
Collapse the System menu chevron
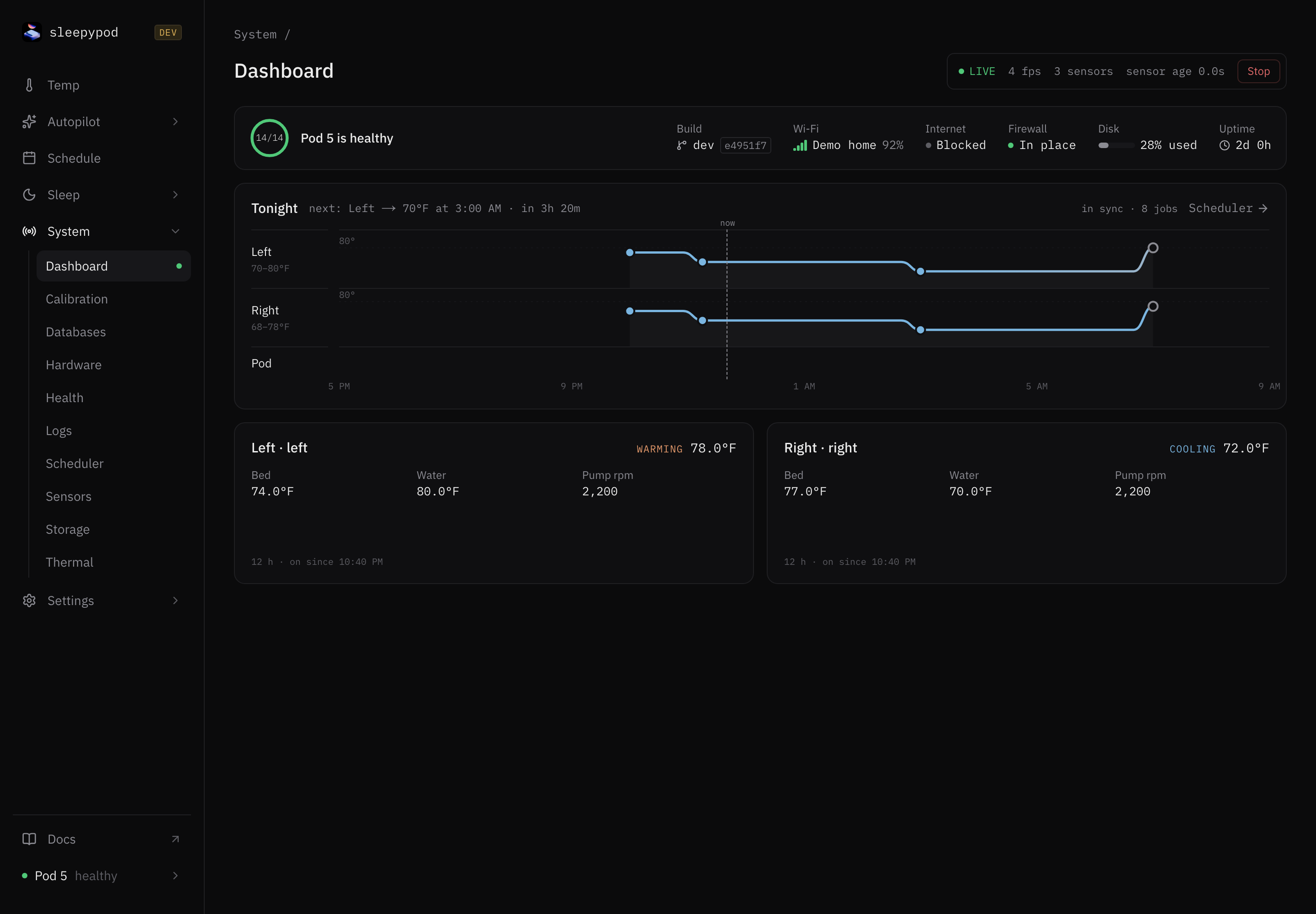(175, 231)
